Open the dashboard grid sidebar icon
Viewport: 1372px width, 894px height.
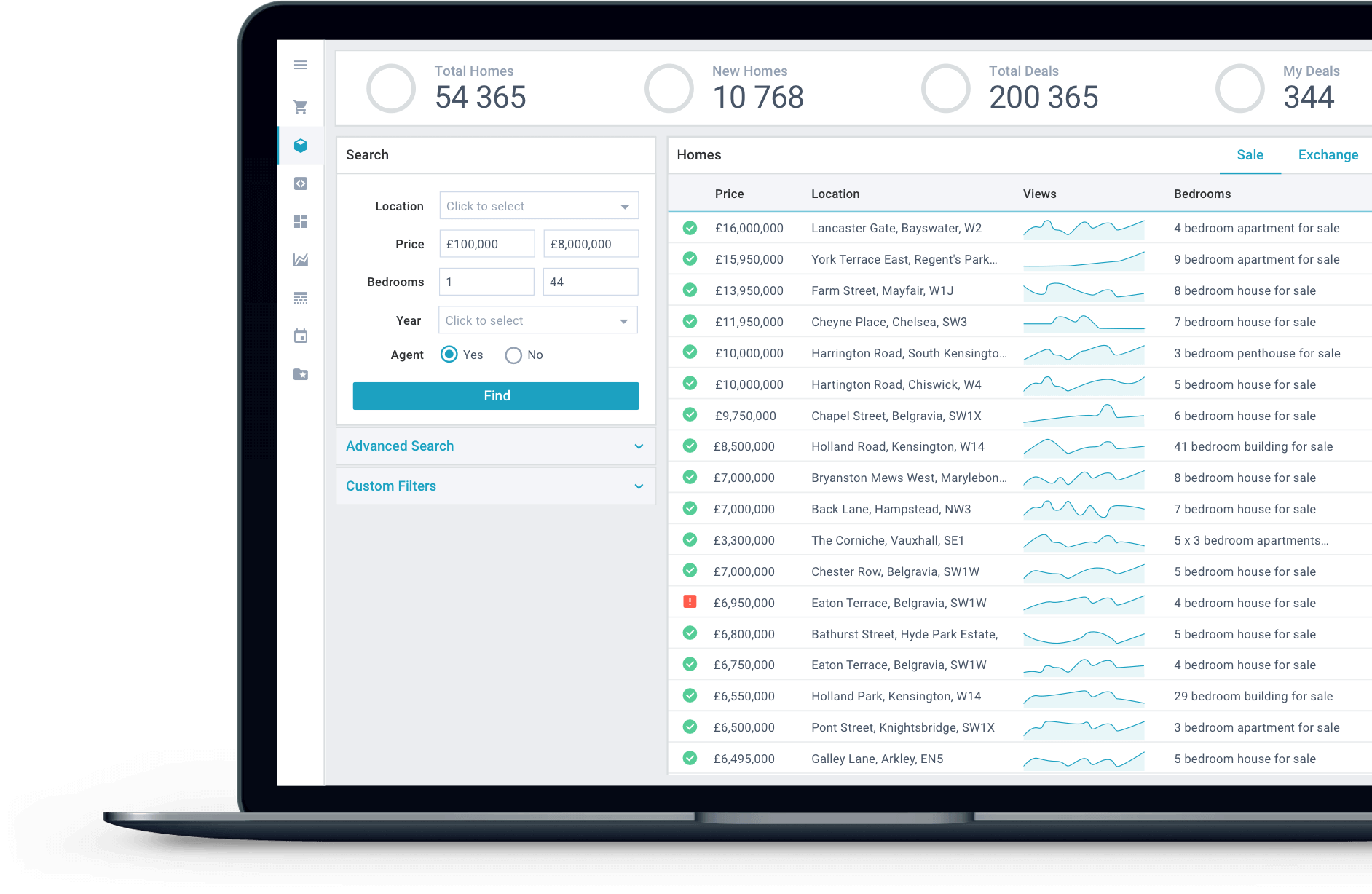click(300, 221)
